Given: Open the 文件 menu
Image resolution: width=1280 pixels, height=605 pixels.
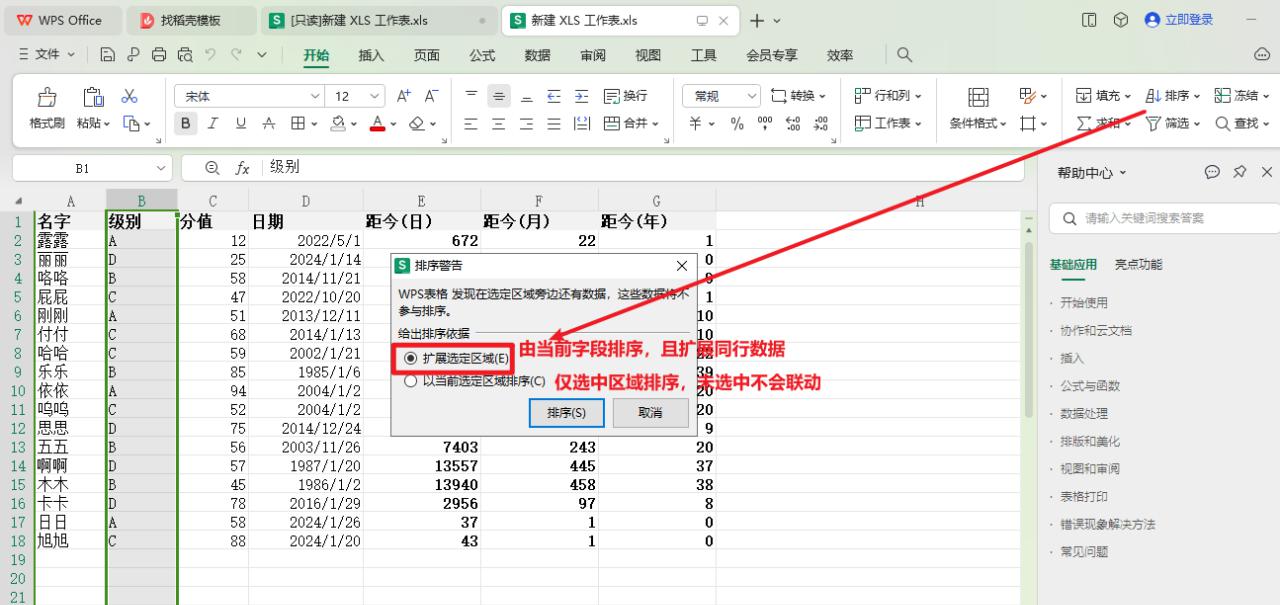Looking at the screenshot, I should click(x=46, y=55).
